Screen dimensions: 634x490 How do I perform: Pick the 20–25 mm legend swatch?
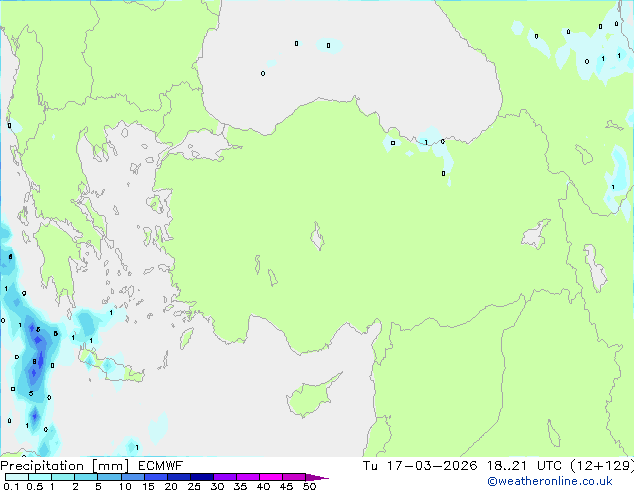[179, 477]
